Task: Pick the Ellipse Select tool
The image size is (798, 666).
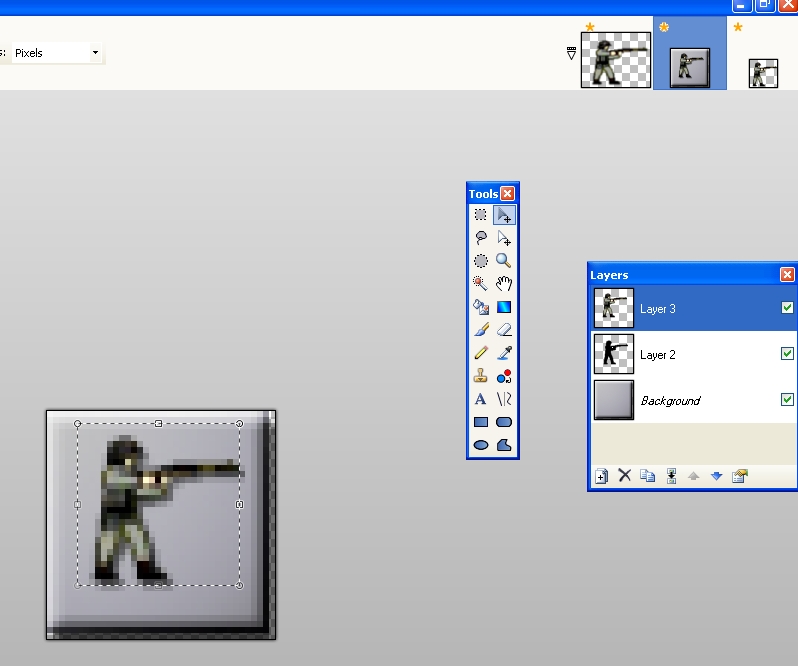Action: pyautogui.click(x=480, y=260)
